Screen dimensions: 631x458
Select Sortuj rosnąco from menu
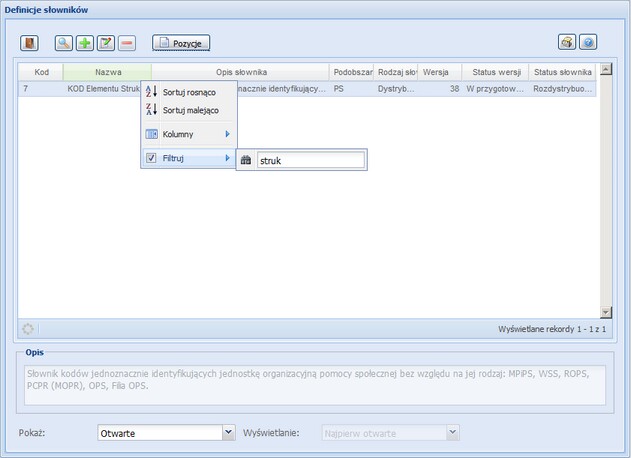188,92
